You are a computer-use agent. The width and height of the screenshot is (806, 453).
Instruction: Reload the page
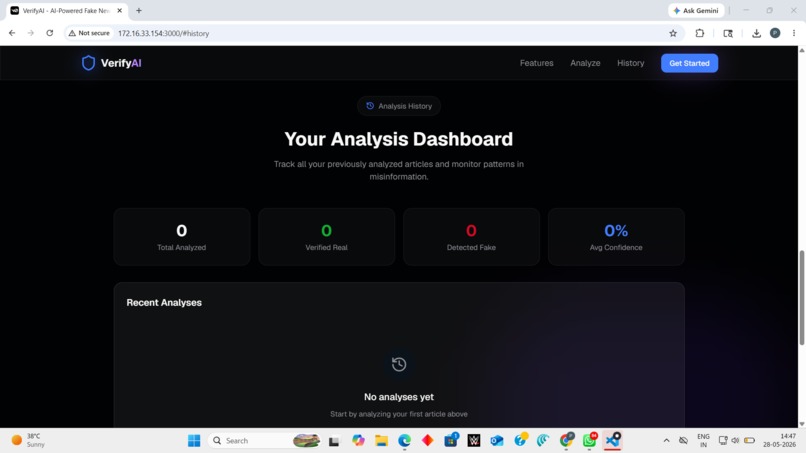[49, 33]
